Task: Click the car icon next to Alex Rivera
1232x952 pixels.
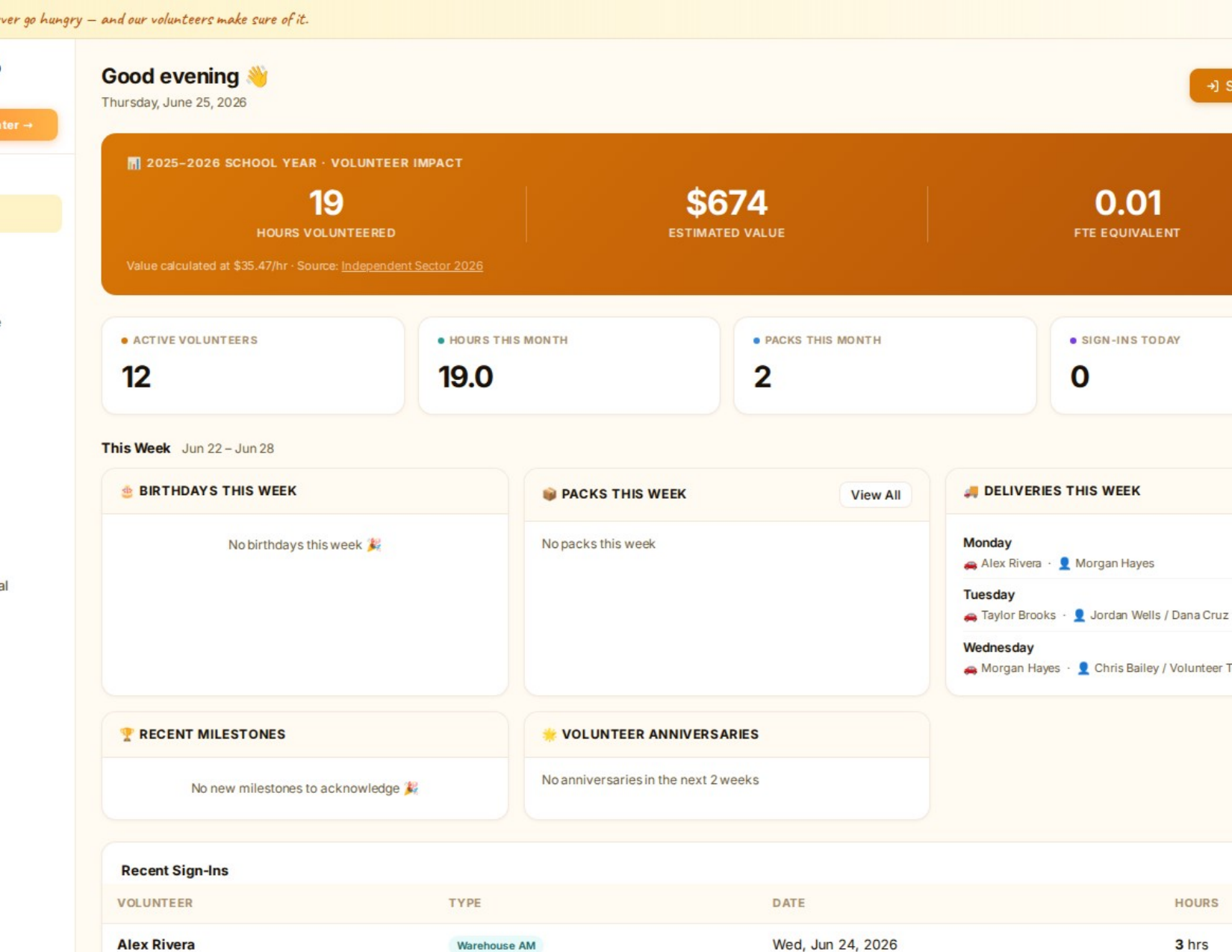Action: pos(970,564)
